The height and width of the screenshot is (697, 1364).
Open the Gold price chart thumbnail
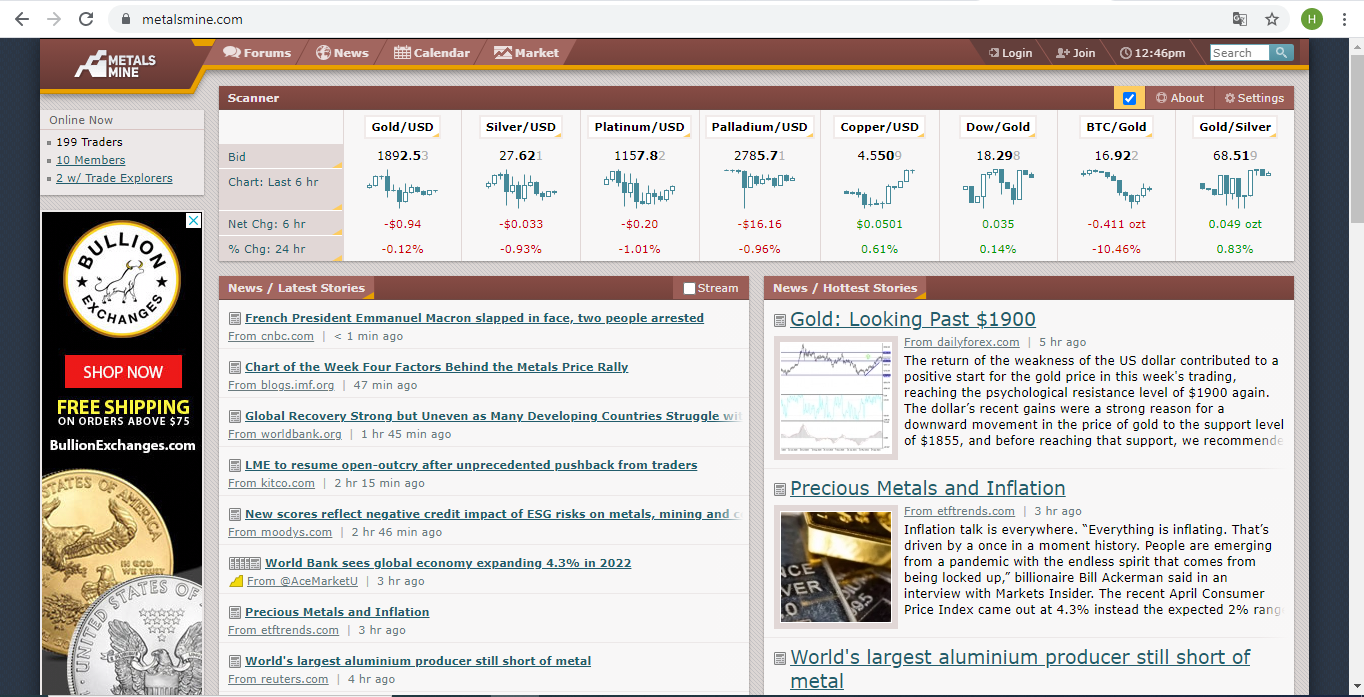pos(835,398)
